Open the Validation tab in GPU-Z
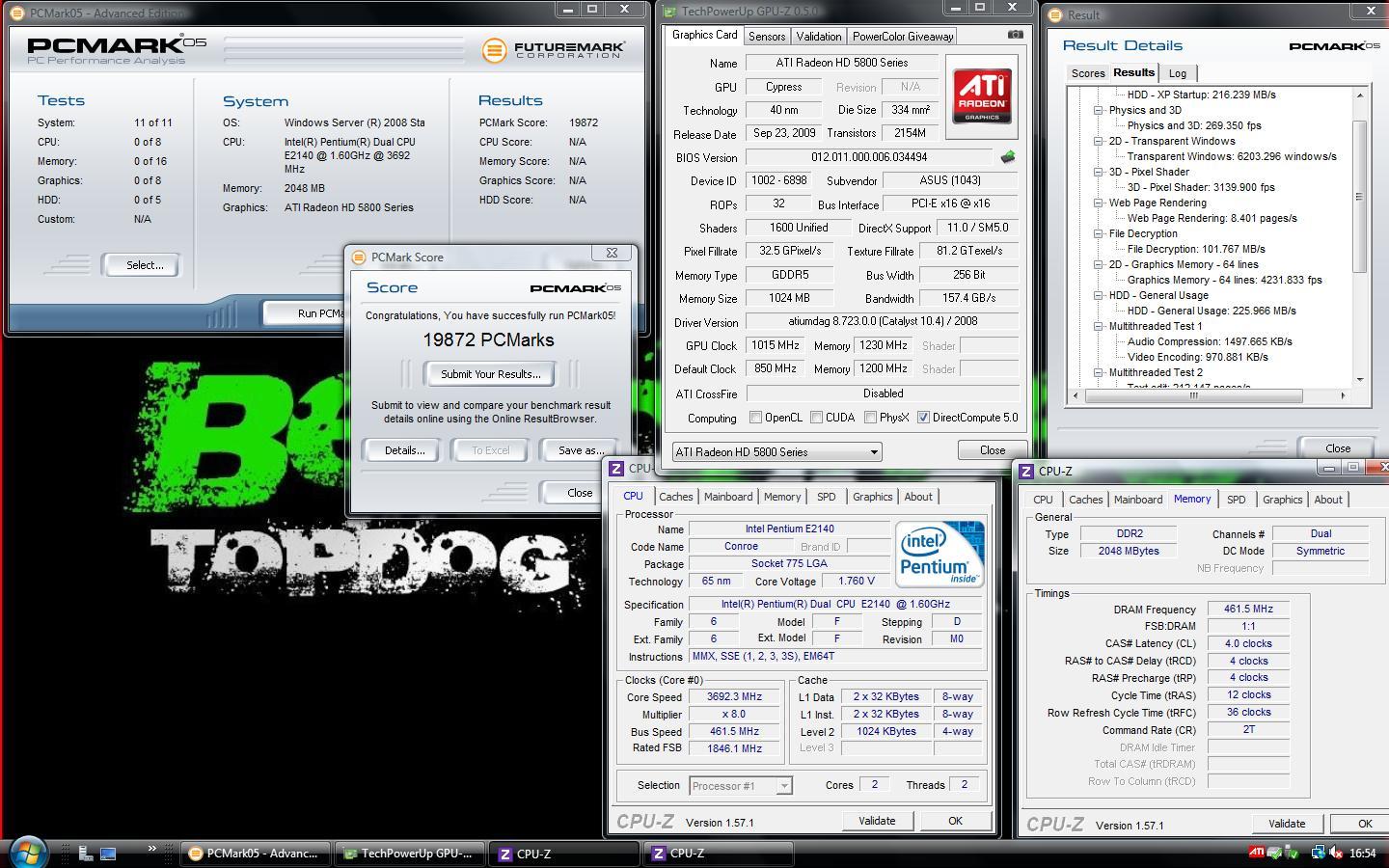 (x=818, y=37)
